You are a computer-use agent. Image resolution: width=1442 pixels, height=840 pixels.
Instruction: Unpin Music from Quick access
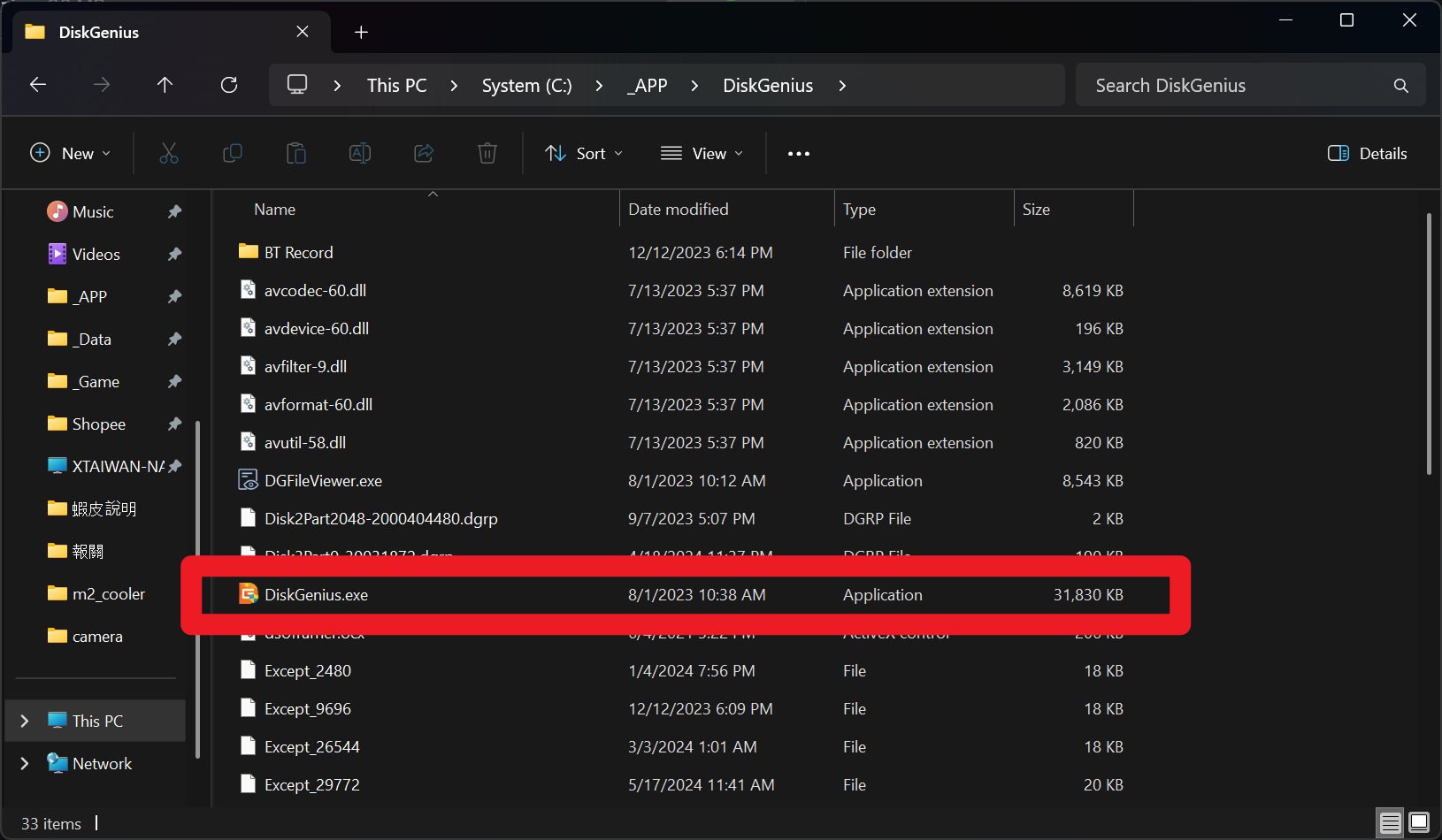pos(175,212)
